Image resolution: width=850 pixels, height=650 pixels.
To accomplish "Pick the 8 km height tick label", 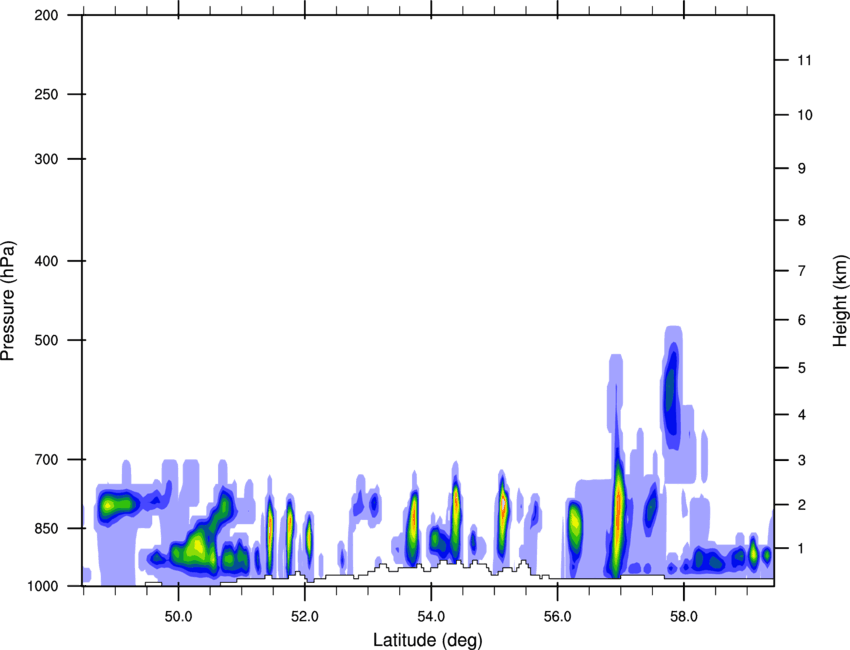I will pos(802,220).
